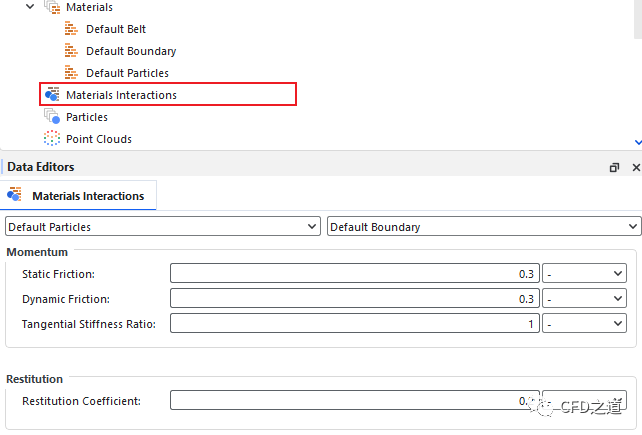
Task: Open the Dynamic Friction unit dropdown
Action: point(617,298)
